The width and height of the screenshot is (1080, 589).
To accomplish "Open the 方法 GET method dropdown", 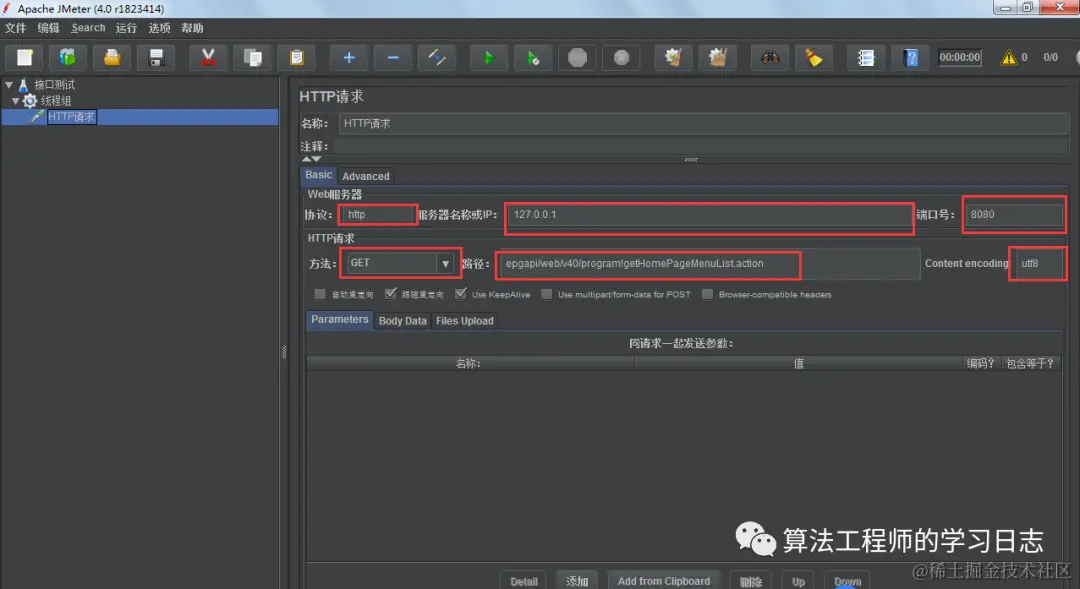I will coord(445,263).
